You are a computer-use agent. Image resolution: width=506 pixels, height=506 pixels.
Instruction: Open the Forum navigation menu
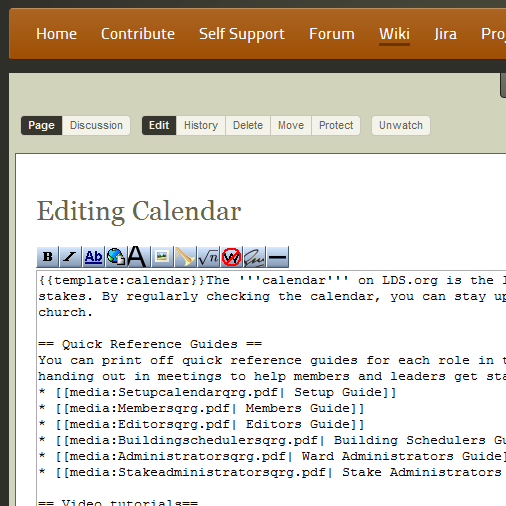coord(332,34)
